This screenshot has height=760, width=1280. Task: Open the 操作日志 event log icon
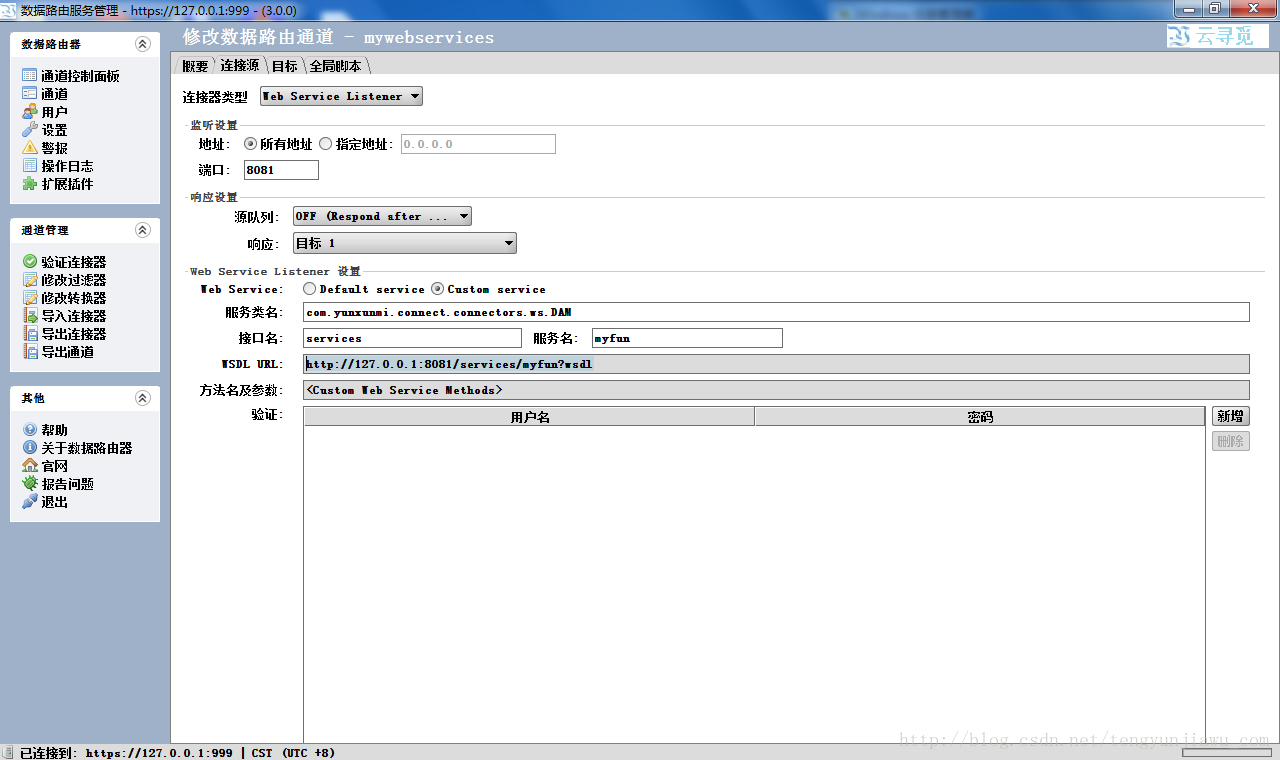30,166
